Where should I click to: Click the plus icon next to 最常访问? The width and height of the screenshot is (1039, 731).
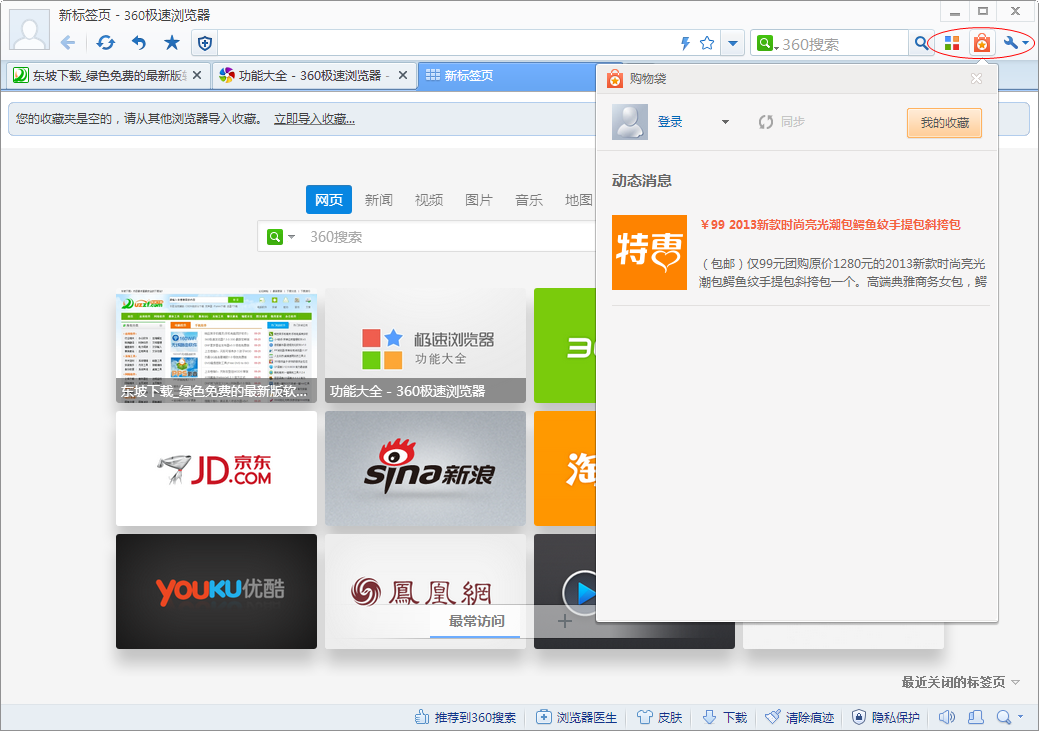pyautogui.click(x=565, y=621)
